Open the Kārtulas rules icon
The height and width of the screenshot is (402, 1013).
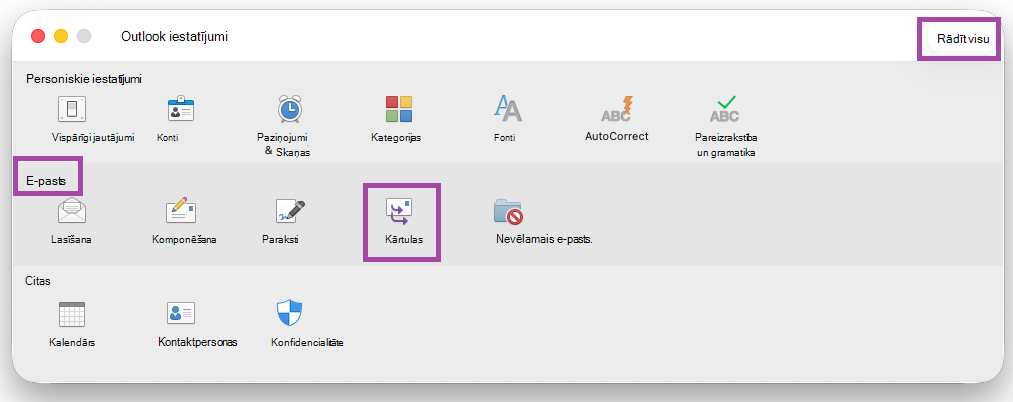pos(399,211)
